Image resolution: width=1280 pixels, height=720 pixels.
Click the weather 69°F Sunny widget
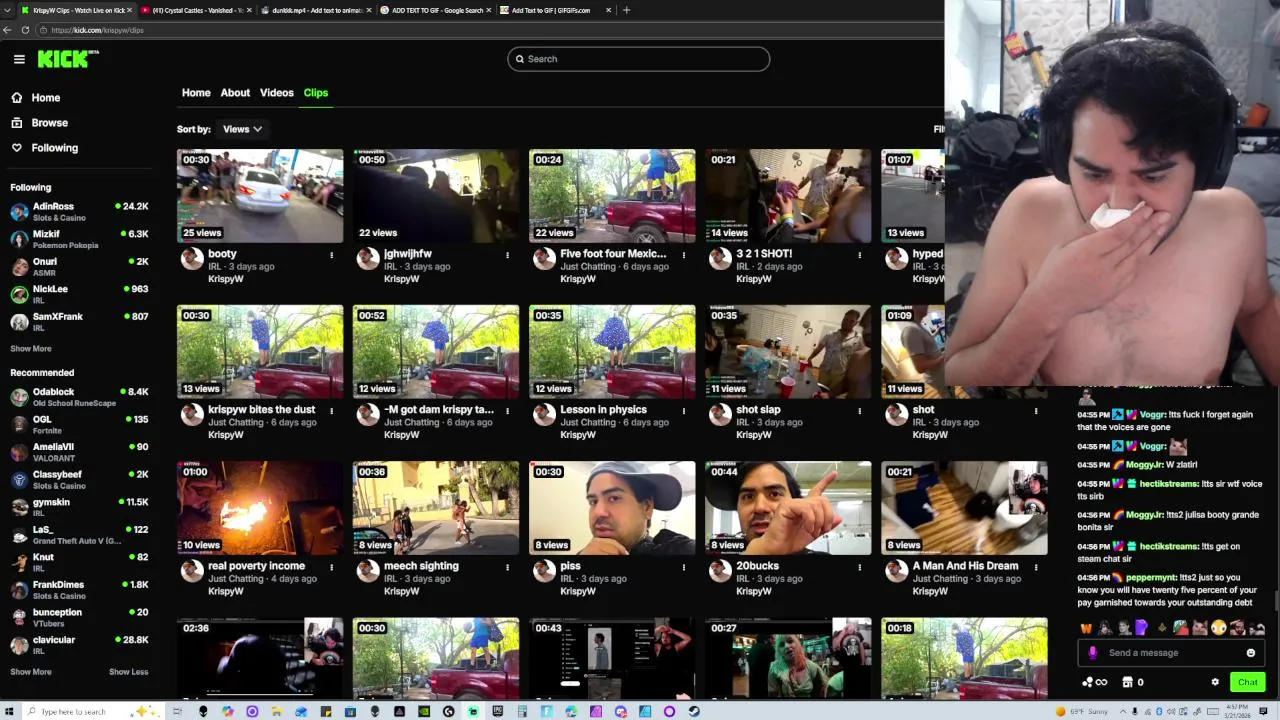click(x=1084, y=711)
